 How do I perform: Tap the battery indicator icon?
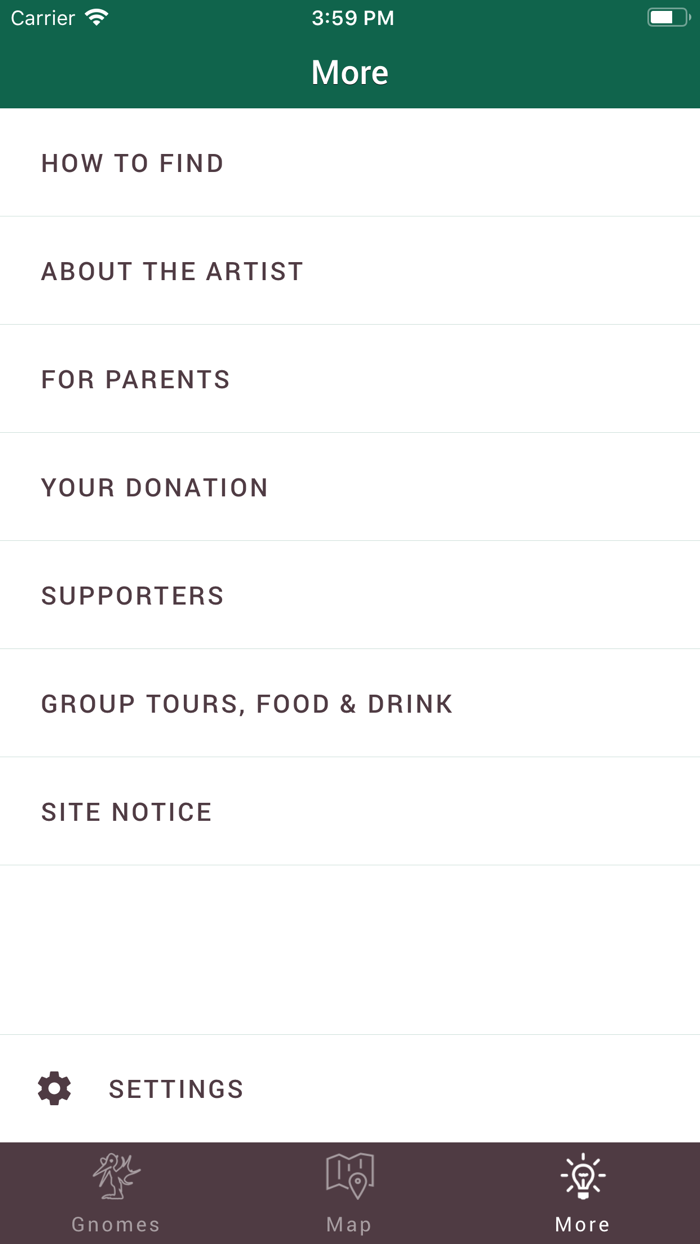point(667,18)
